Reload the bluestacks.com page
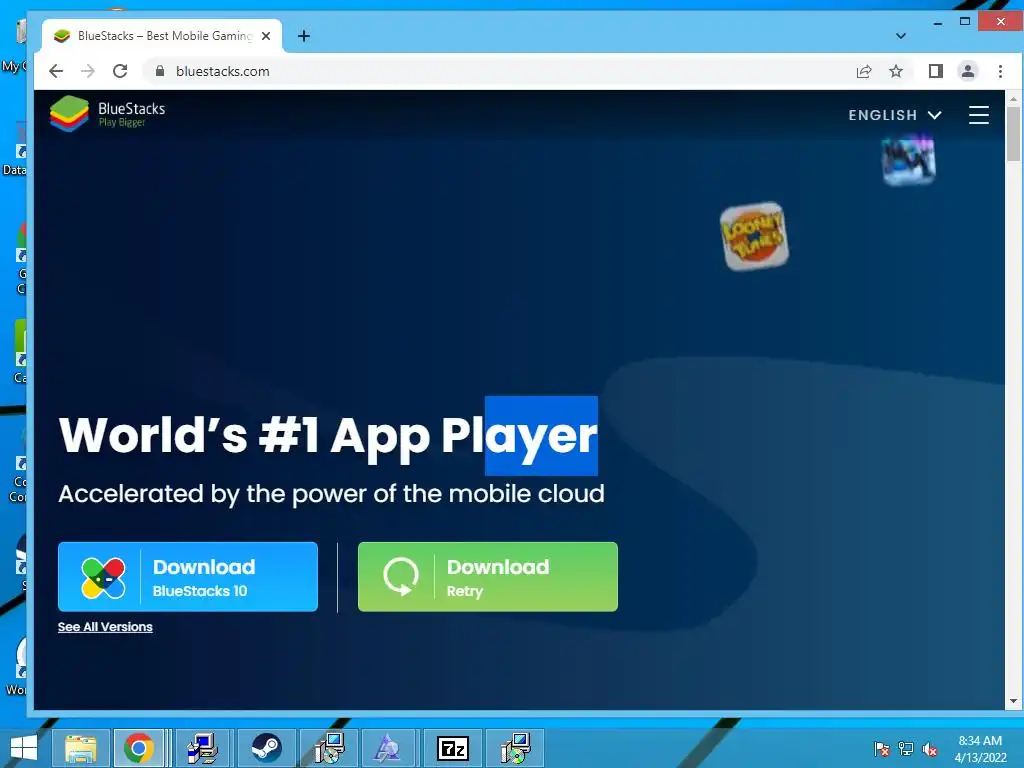 pyautogui.click(x=120, y=71)
